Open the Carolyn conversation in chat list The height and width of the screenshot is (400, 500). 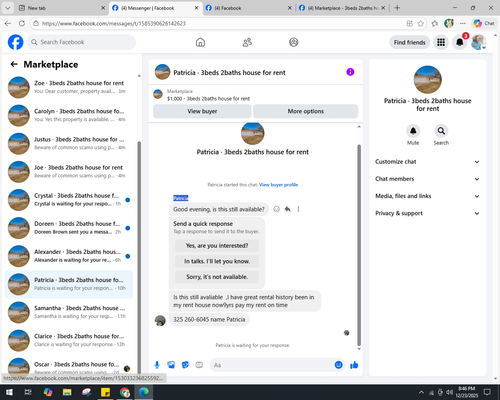pos(69,115)
